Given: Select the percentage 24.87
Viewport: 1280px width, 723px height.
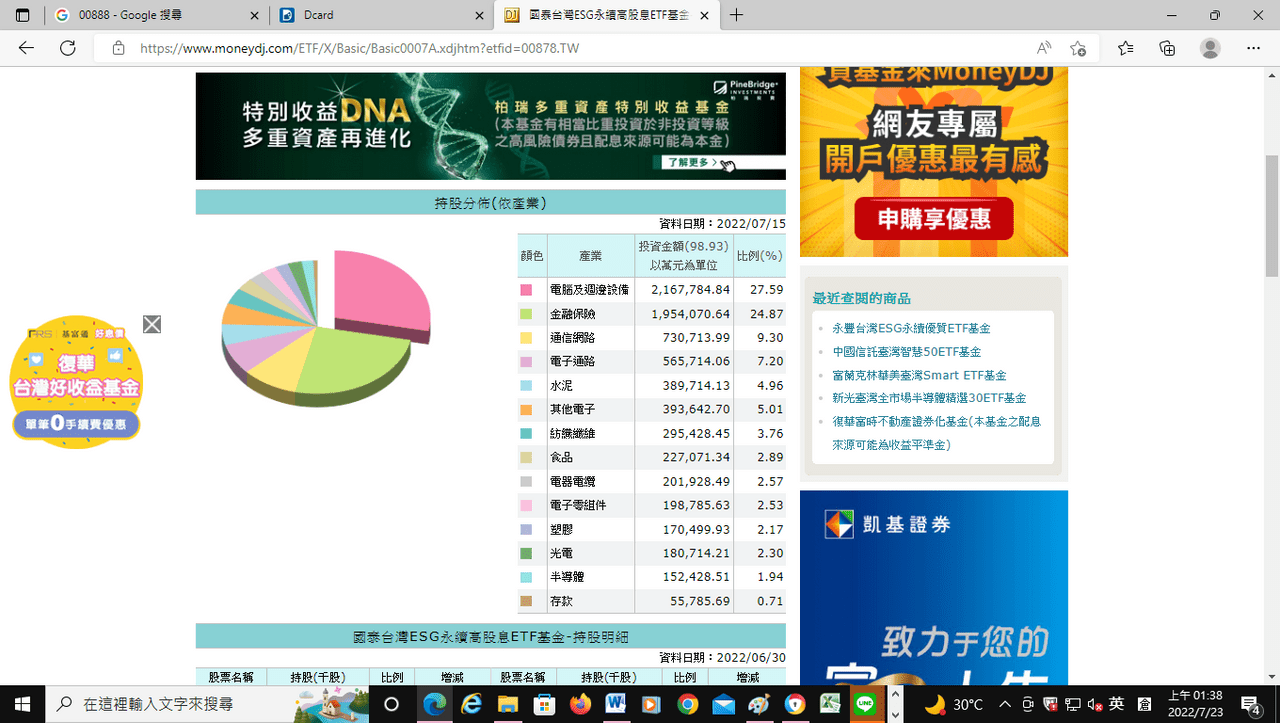Looking at the screenshot, I should [767, 314].
